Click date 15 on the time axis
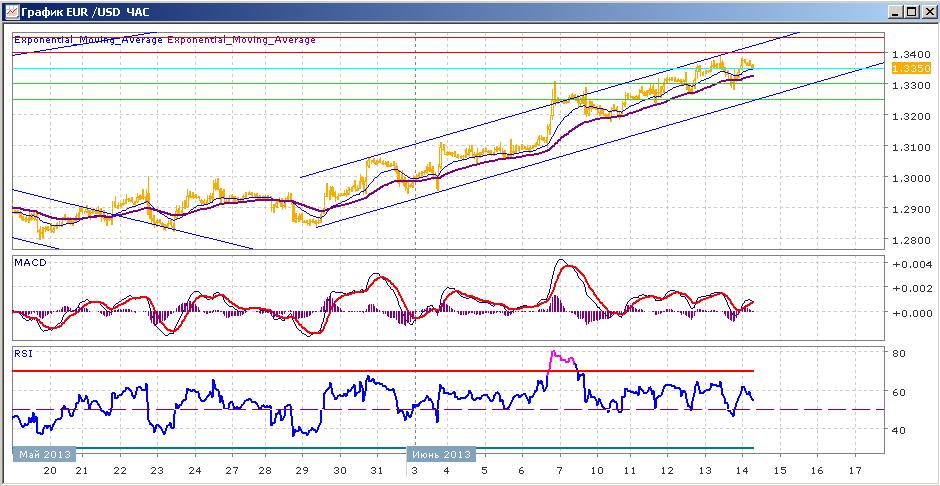The height and width of the screenshot is (486, 940). (x=780, y=470)
